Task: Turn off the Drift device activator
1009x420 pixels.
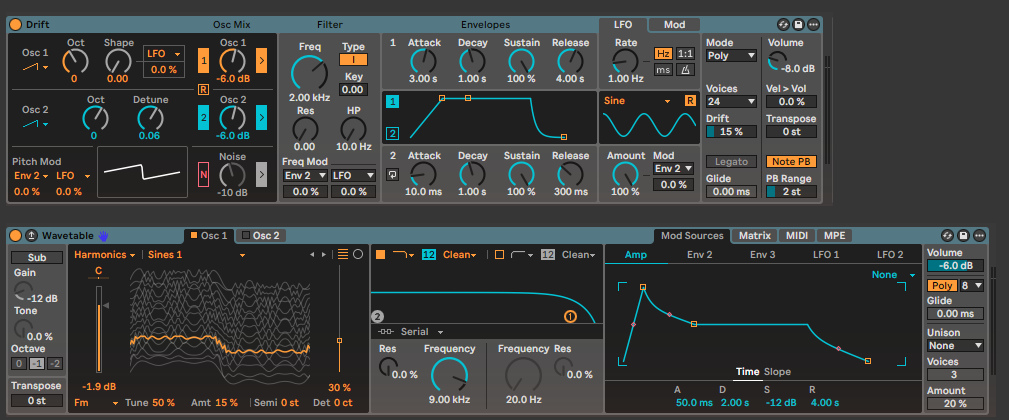Action: click(15, 24)
